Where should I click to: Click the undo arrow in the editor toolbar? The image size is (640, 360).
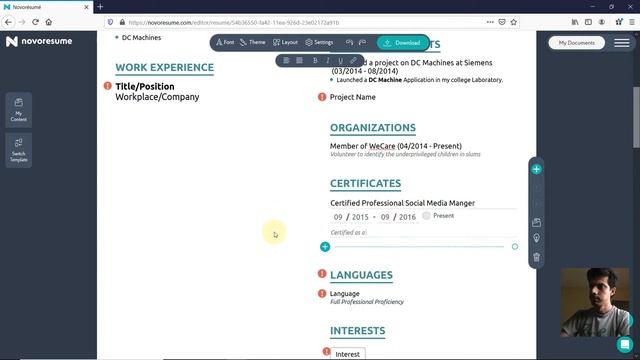[x=349, y=42]
